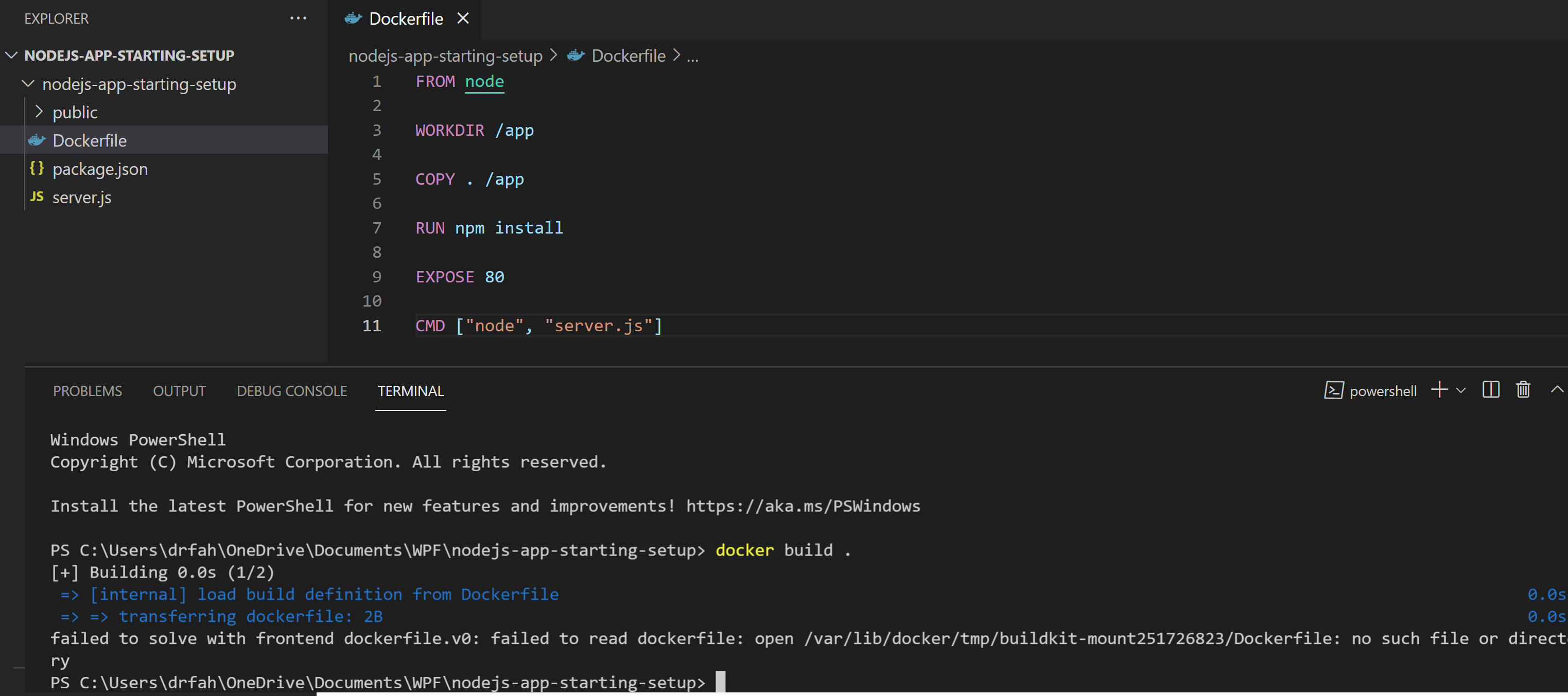Screen dimensions: 1568x696
Task: Click line number 11 in the gutter
Action: click(372, 326)
